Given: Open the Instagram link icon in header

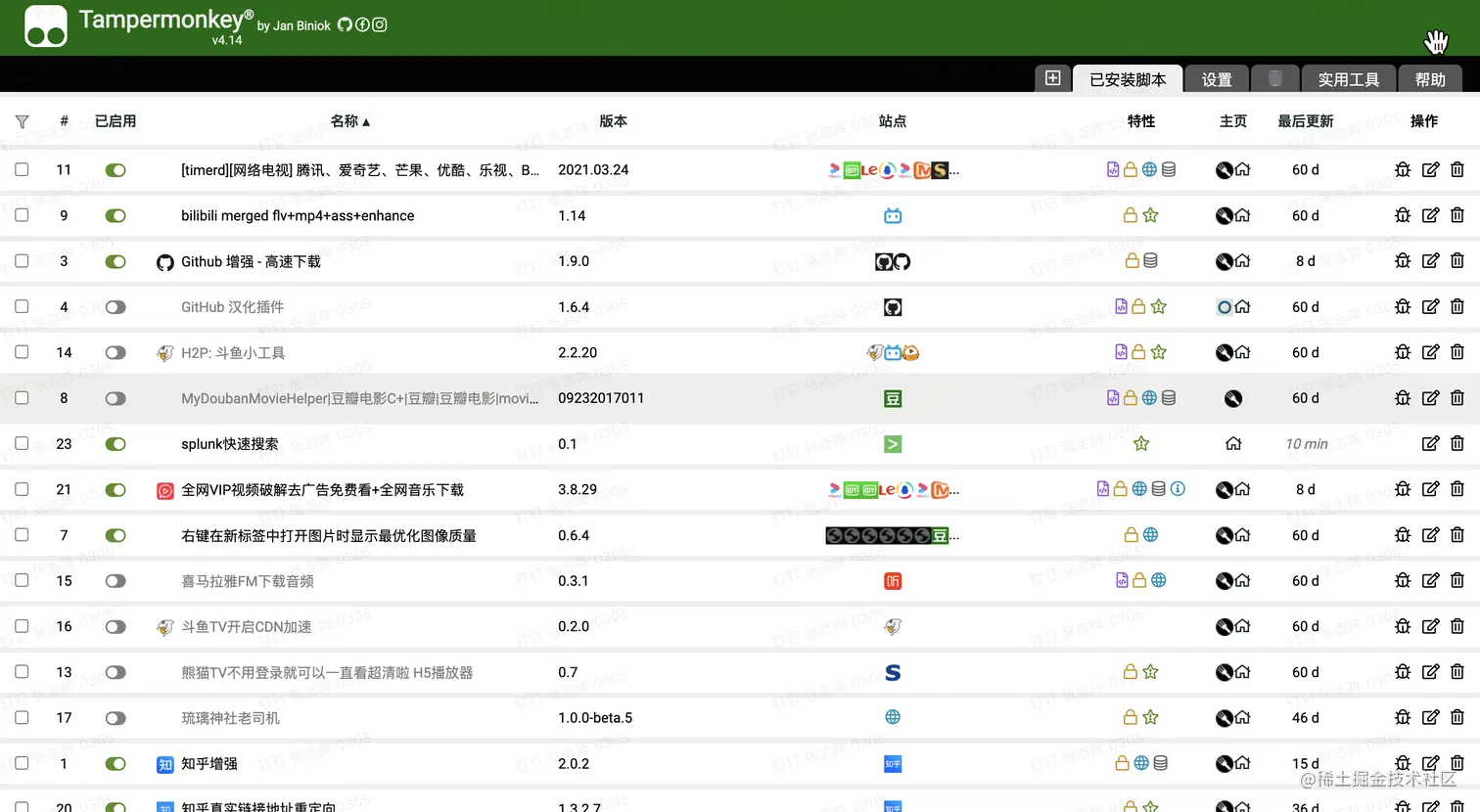Looking at the screenshot, I should point(380,24).
